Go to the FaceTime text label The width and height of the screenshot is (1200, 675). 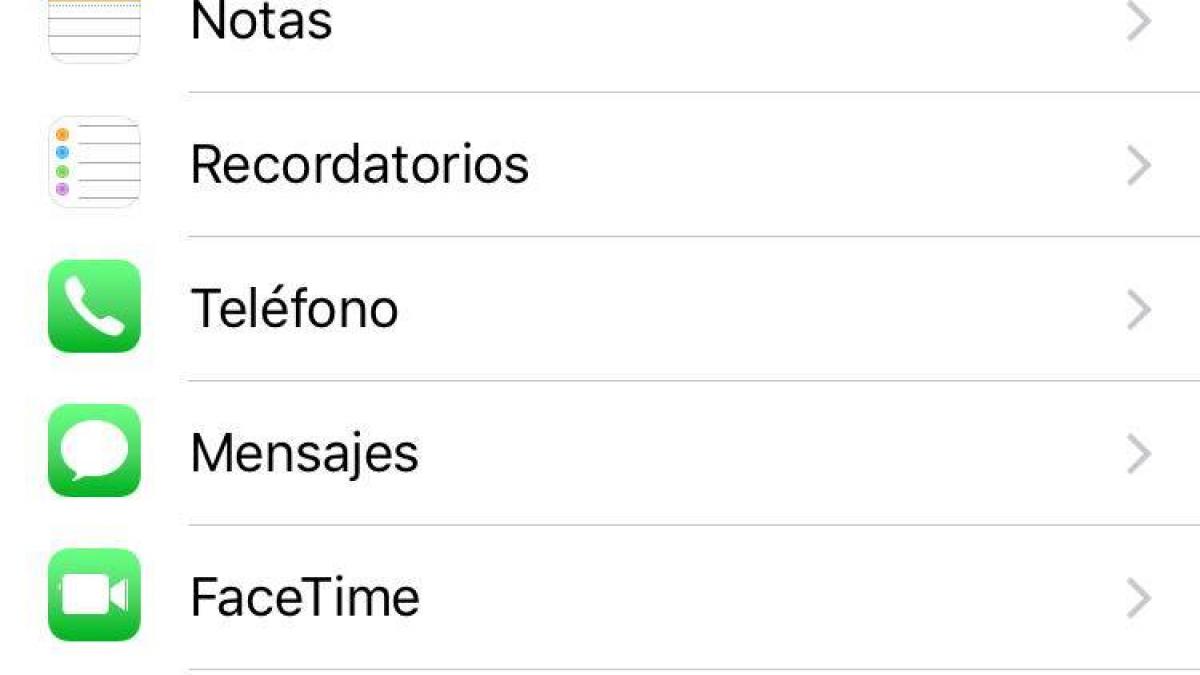[305, 597]
